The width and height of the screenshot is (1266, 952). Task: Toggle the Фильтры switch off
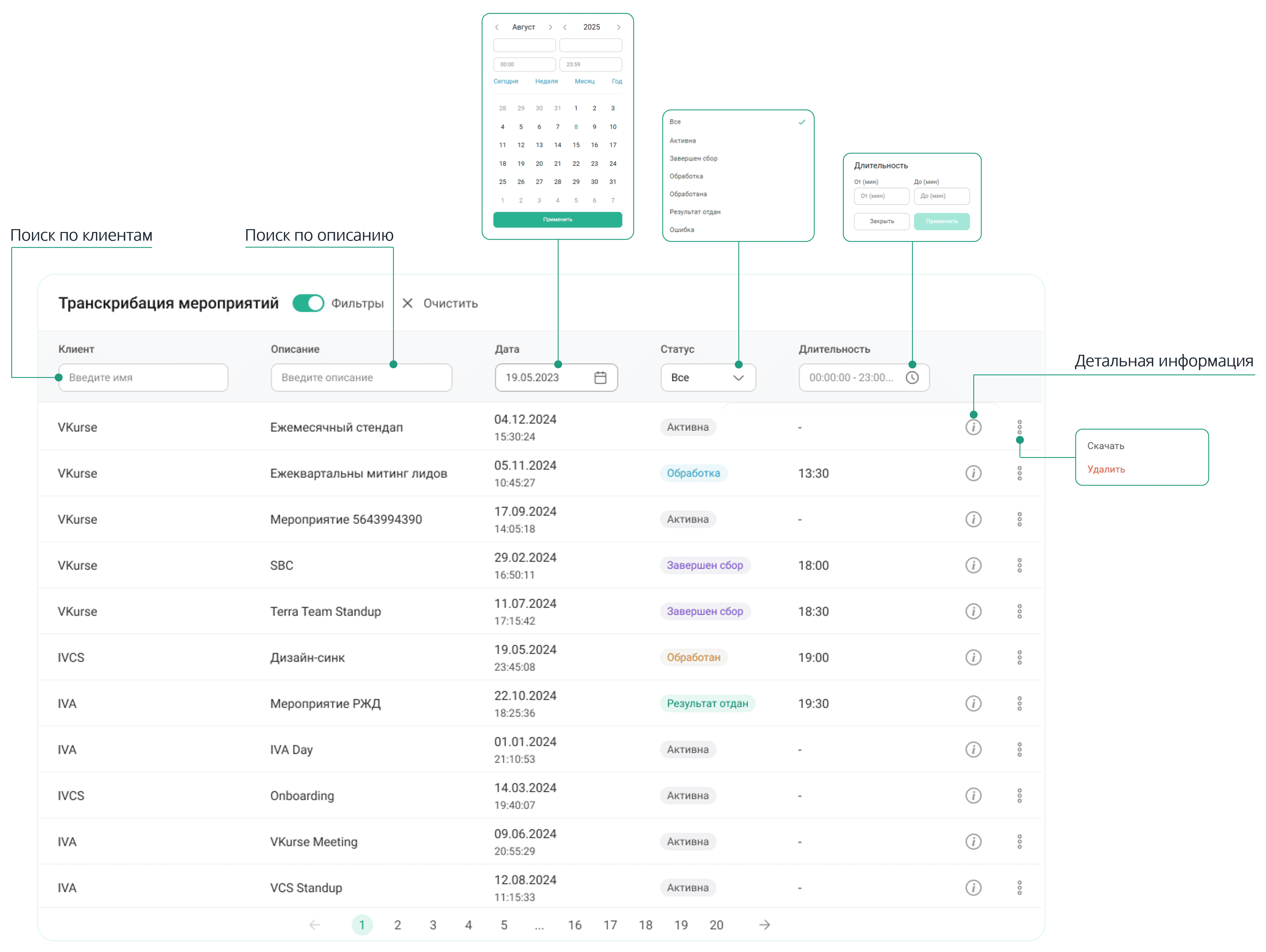[308, 303]
